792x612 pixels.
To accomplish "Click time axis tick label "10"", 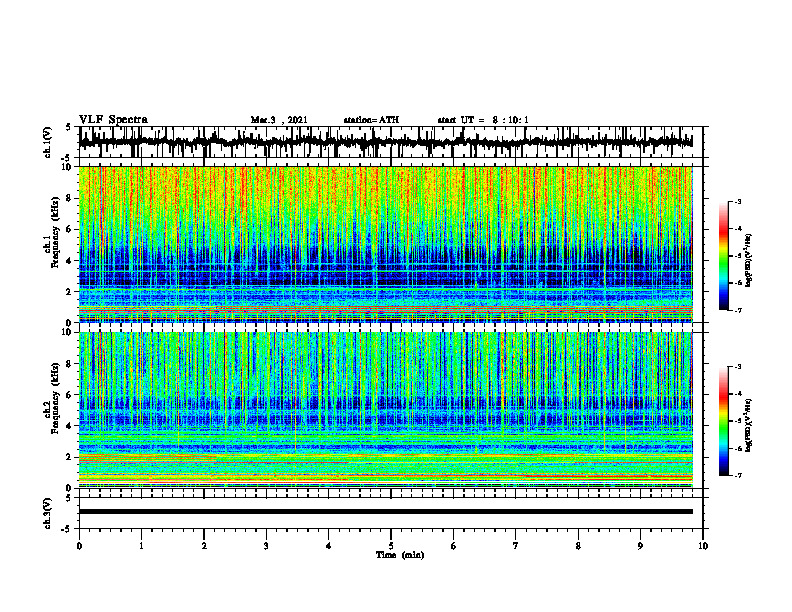I will 703,546.
